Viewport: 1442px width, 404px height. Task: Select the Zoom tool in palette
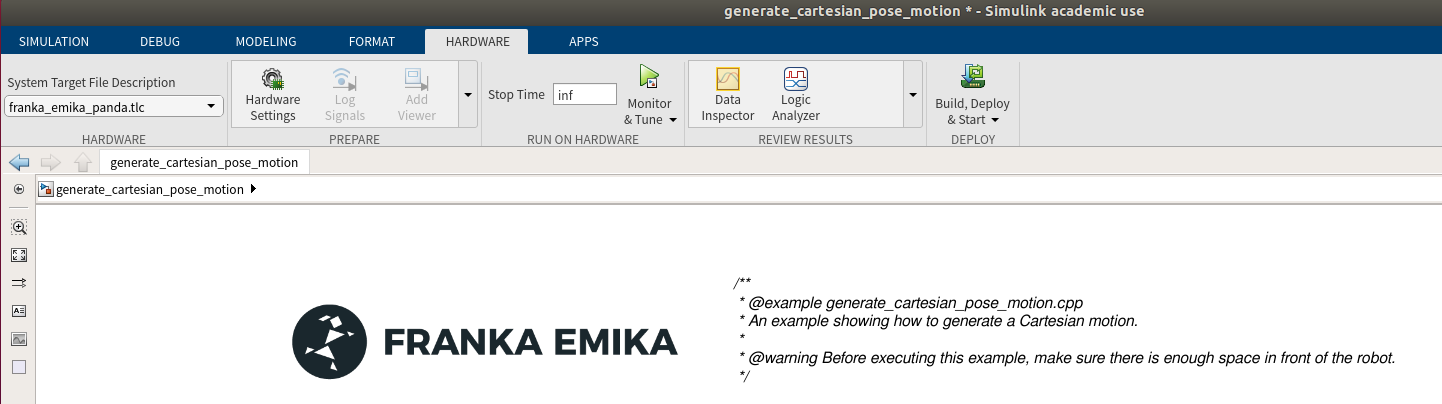[x=18, y=227]
